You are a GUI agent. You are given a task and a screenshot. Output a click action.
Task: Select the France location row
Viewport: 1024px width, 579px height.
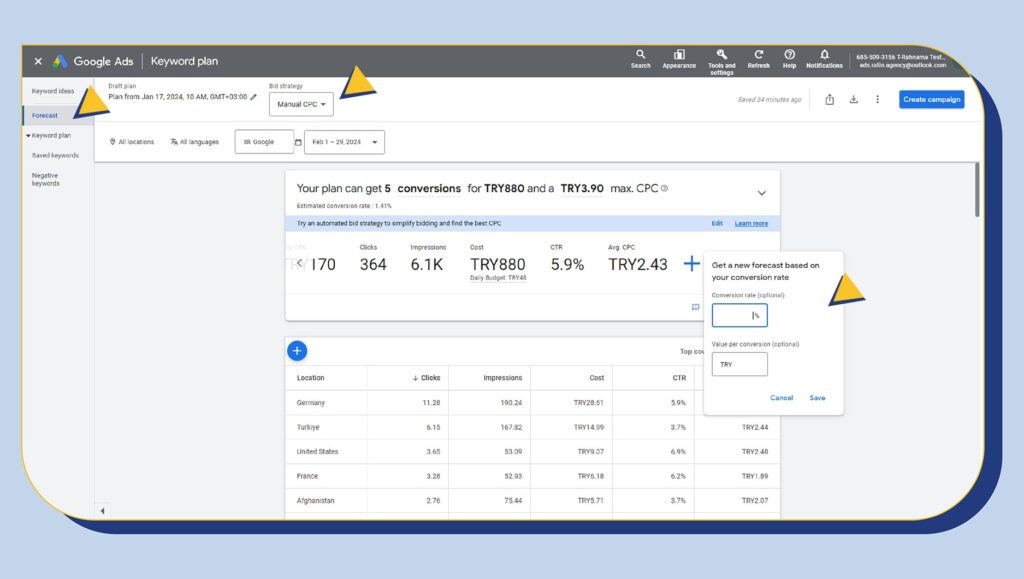pos(532,476)
